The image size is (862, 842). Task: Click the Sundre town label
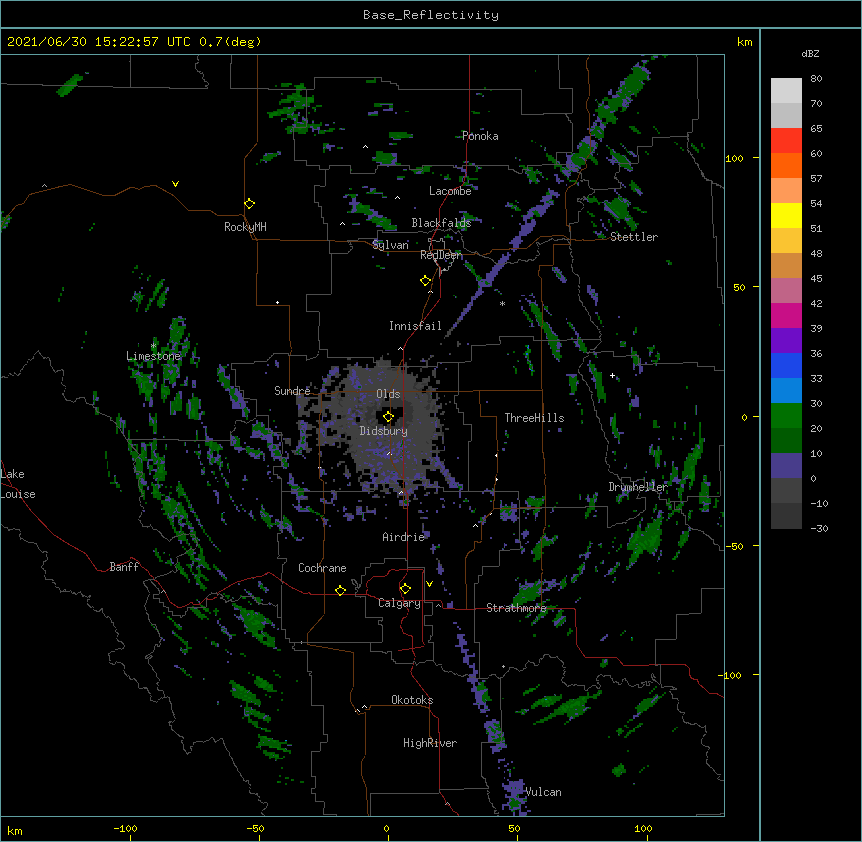tap(292, 391)
